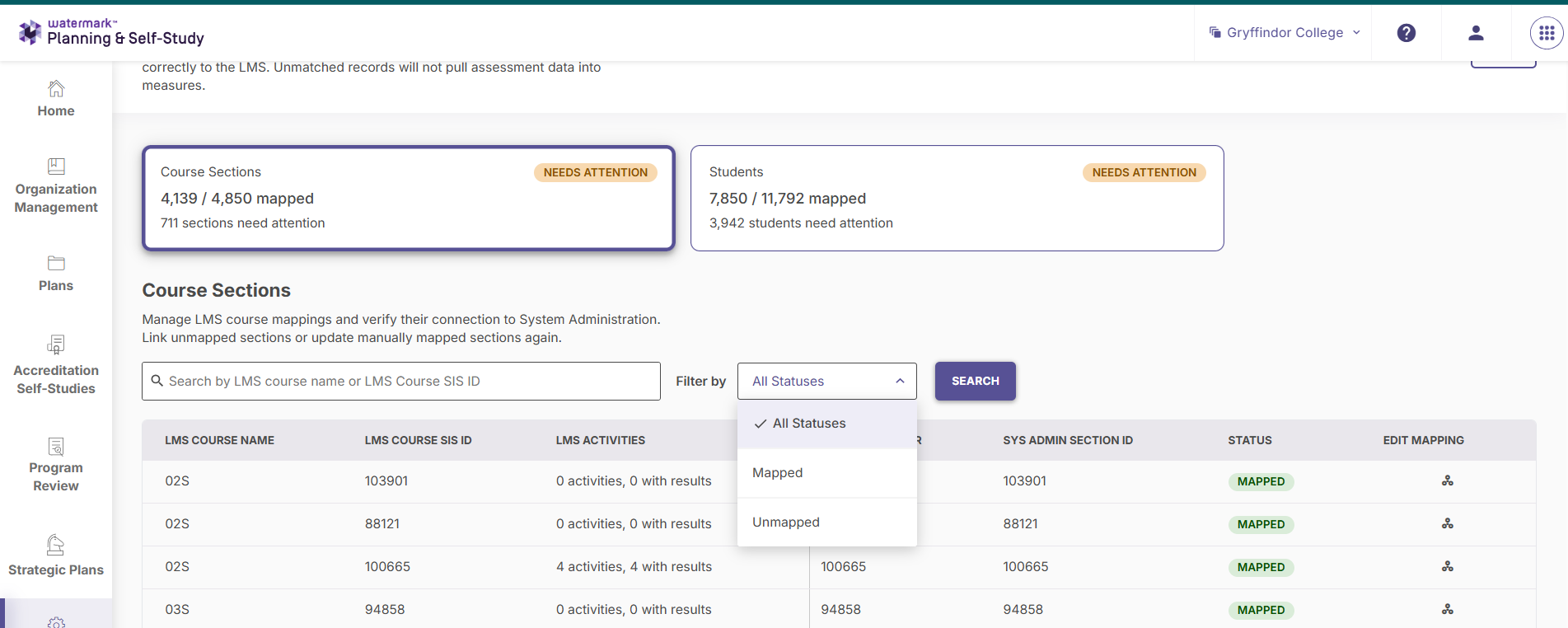Open Accreditation Self-Studies section
1568x628 pixels.
[56, 366]
